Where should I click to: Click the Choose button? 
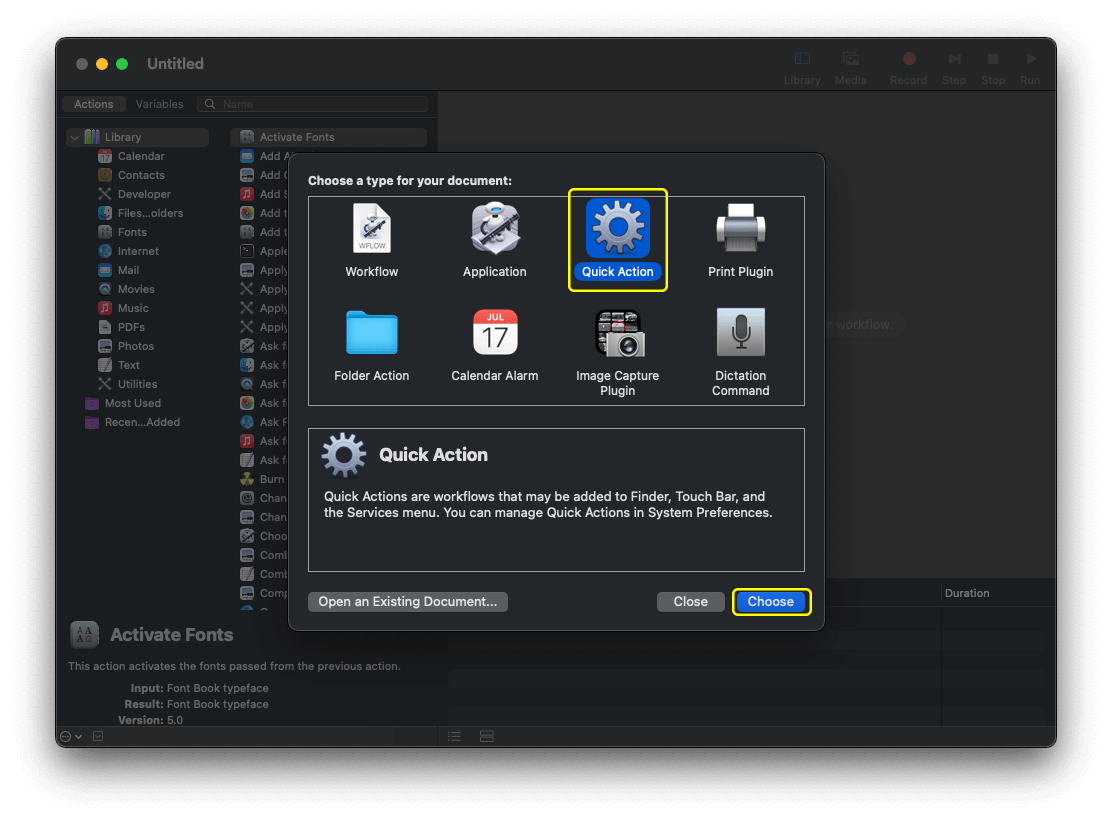pos(771,601)
